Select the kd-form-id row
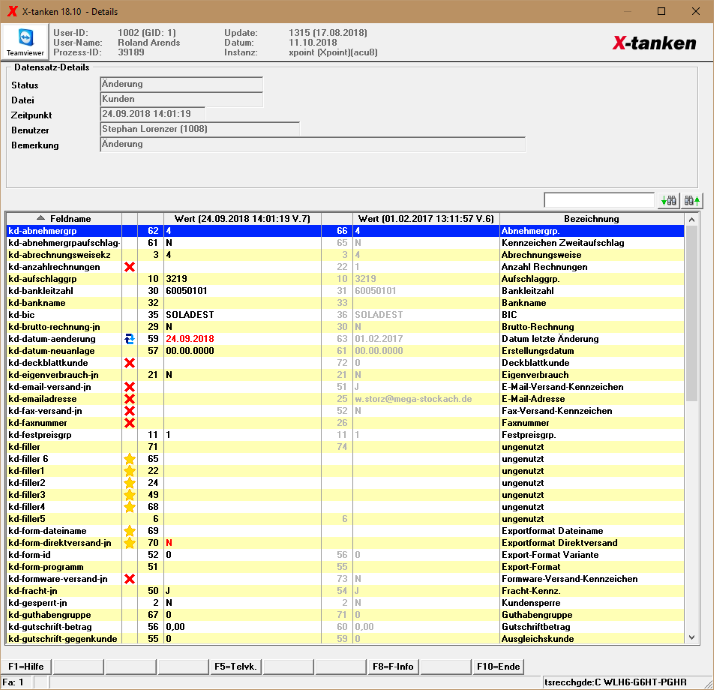Screen dimensions: 714x690 [x=345, y=555]
